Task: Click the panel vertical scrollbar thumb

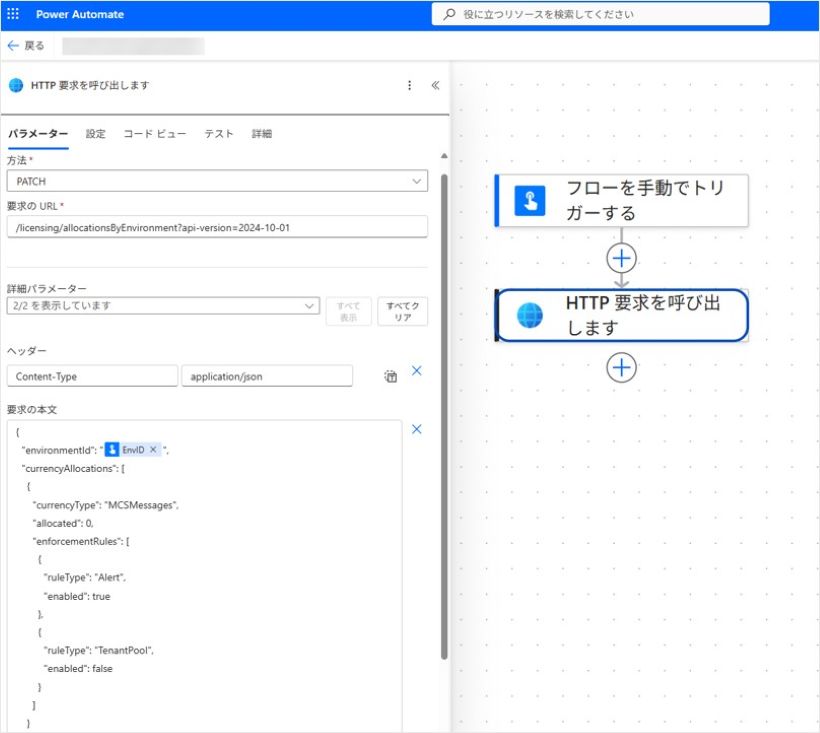Action: pyautogui.click(x=444, y=417)
